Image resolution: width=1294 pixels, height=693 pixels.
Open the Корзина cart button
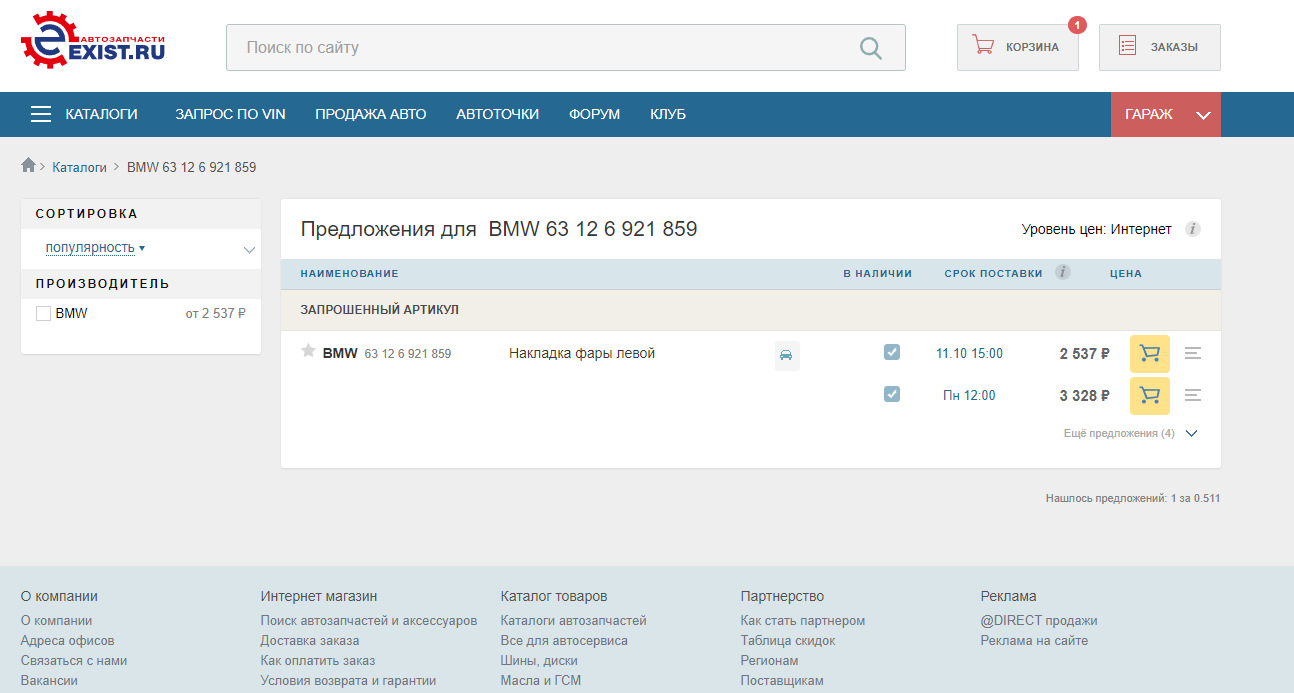pyautogui.click(x=1017, y=47)
